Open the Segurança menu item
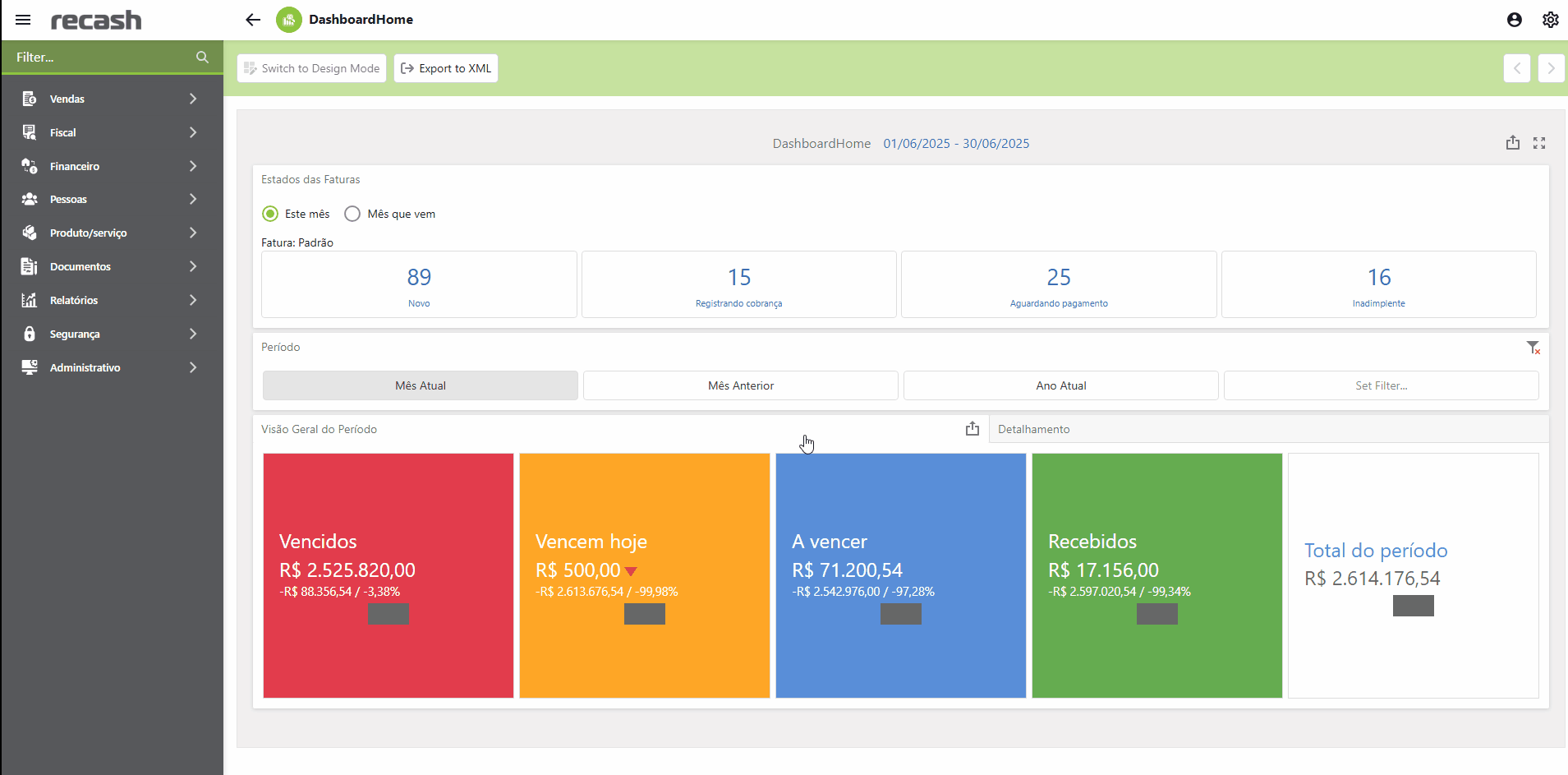The width and height of the screenshot is (1568, 775). (111, 334)
